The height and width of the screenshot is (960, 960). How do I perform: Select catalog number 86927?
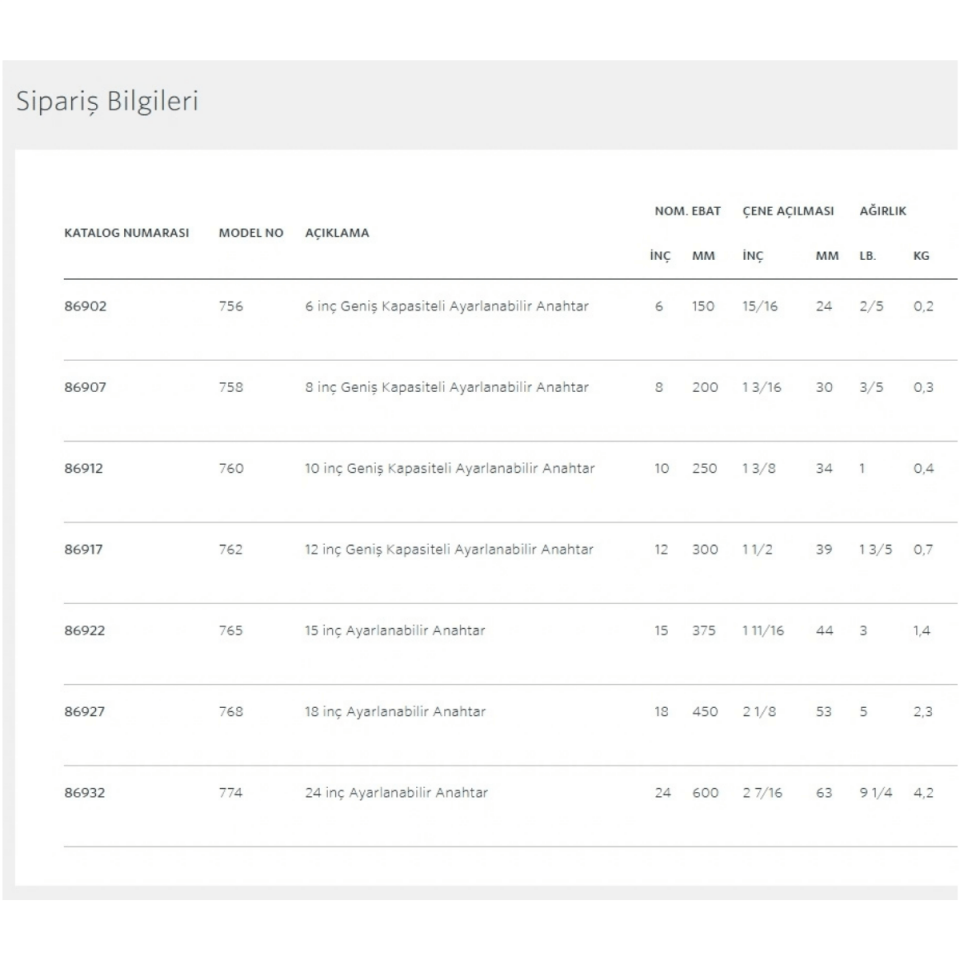coord(84,711)
